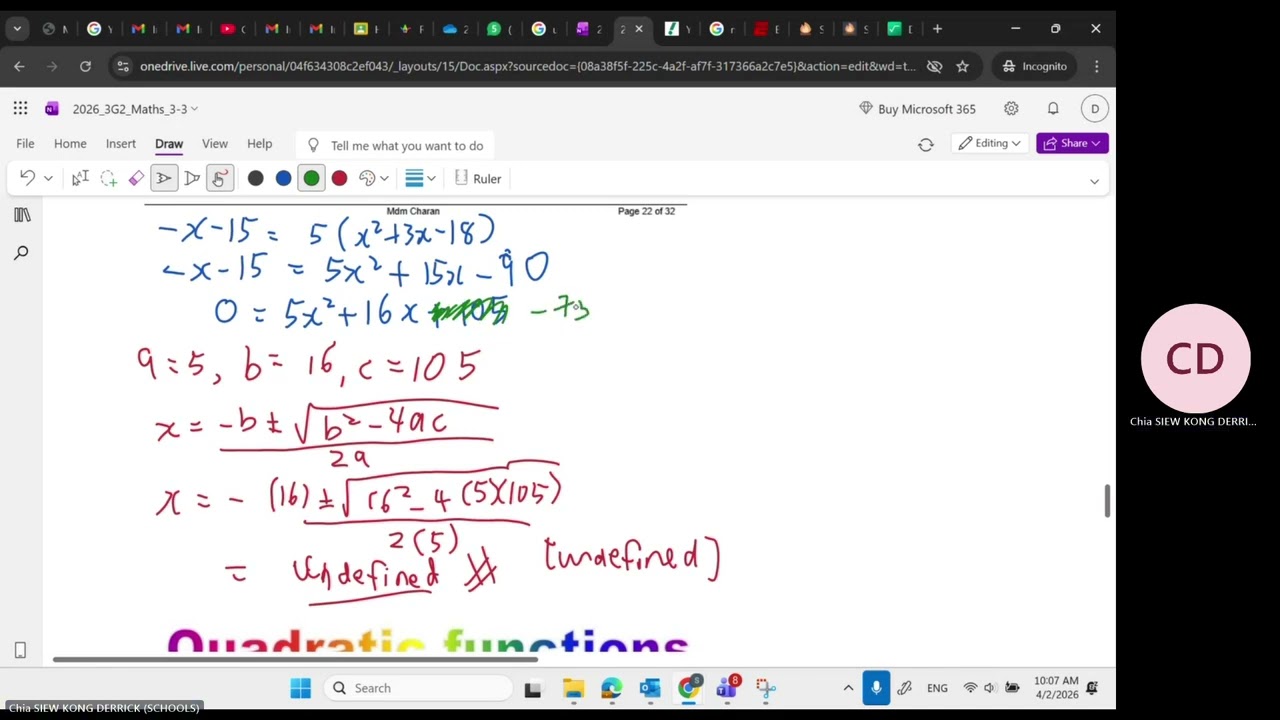Reload the browser page
1280x720 pixels.
[85, 66]
